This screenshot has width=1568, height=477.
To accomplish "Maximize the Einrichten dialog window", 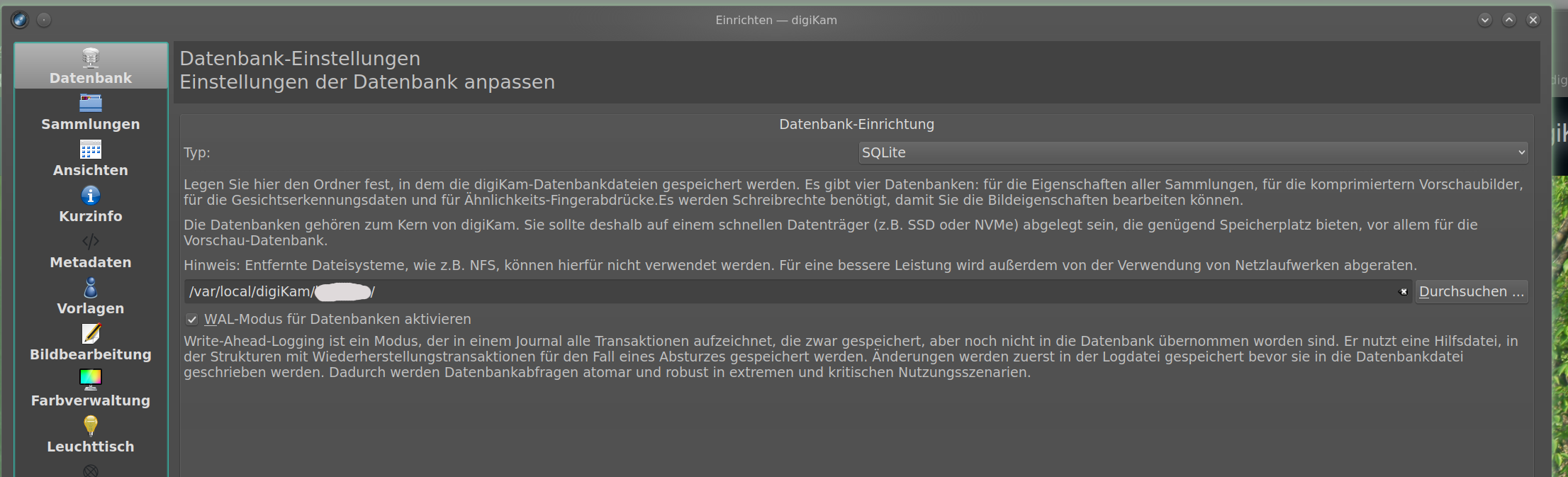I will 1509,20.
